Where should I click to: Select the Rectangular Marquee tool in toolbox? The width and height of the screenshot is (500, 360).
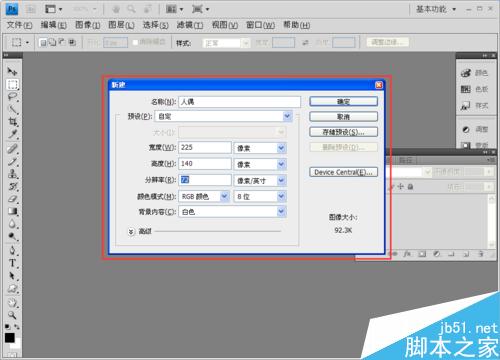(12, 84)
